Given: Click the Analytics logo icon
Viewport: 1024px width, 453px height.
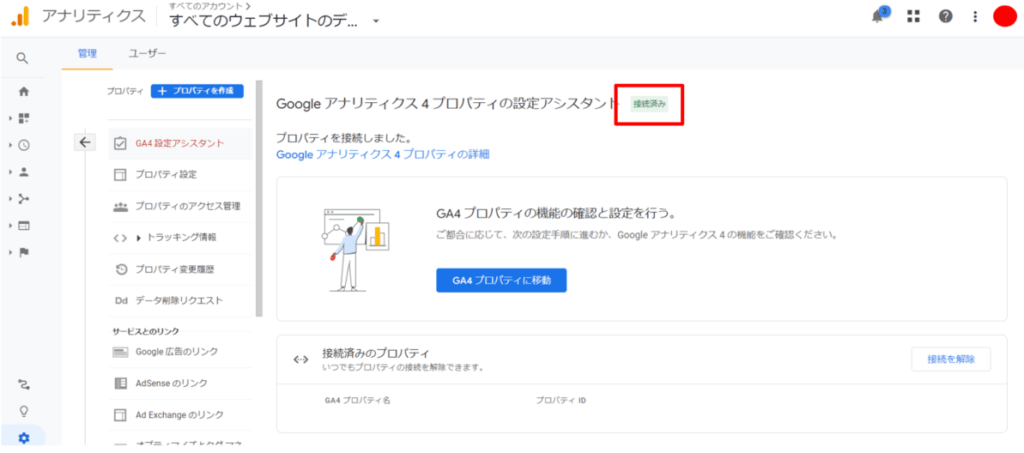Looking at the screenshot, I should click(20, 16).
